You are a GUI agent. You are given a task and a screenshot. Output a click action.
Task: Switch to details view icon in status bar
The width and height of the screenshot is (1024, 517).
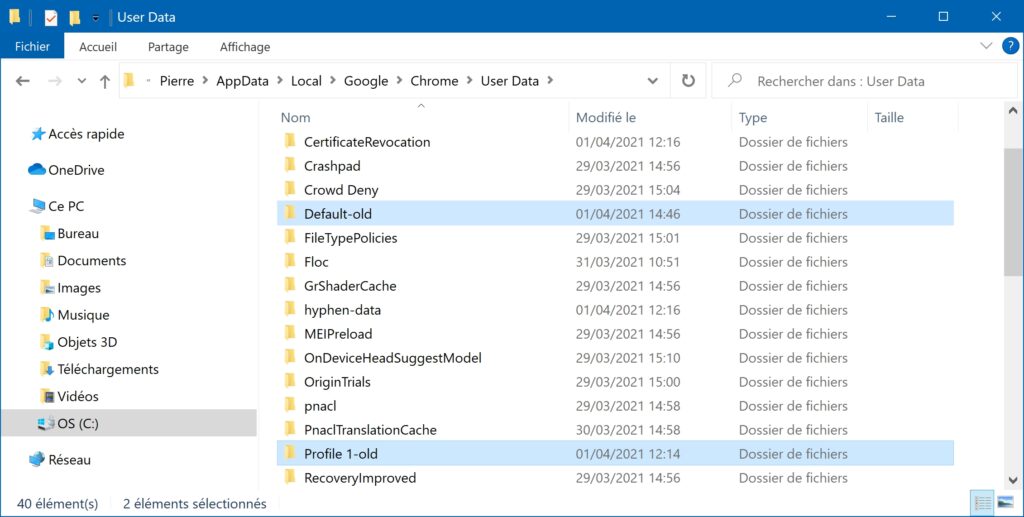(982, 503)
